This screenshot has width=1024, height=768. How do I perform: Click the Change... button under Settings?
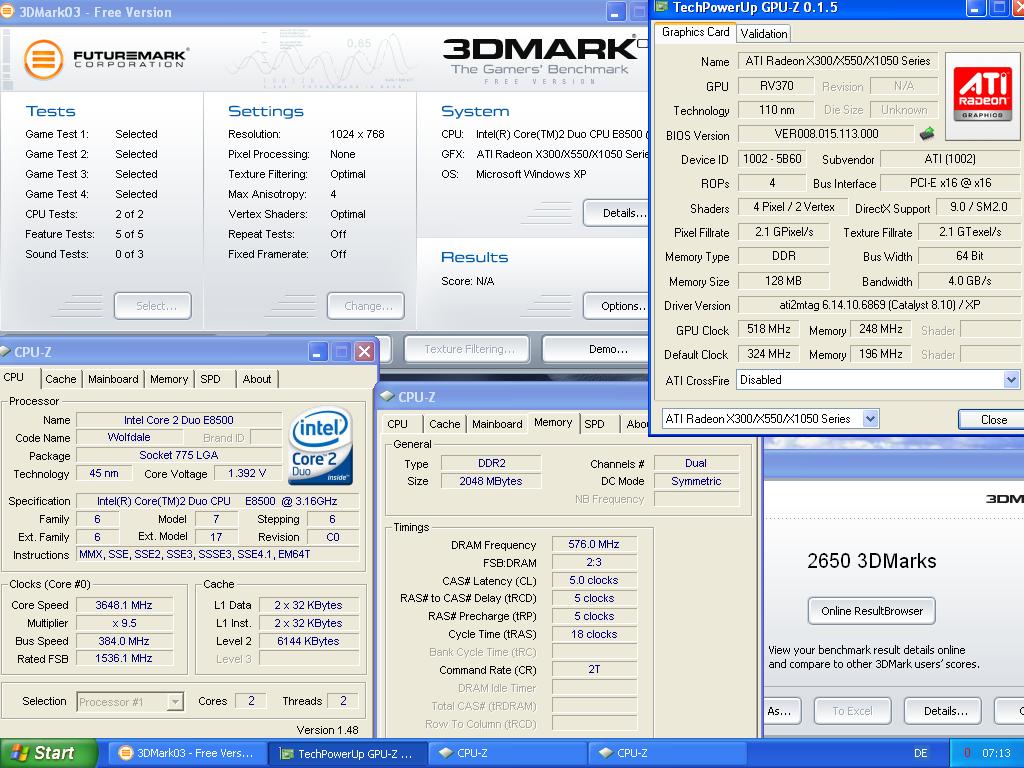point(366,306)
